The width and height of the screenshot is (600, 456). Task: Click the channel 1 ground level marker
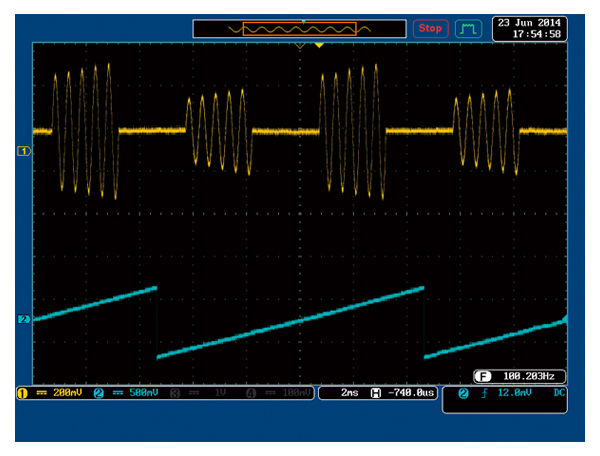[23, 150]
